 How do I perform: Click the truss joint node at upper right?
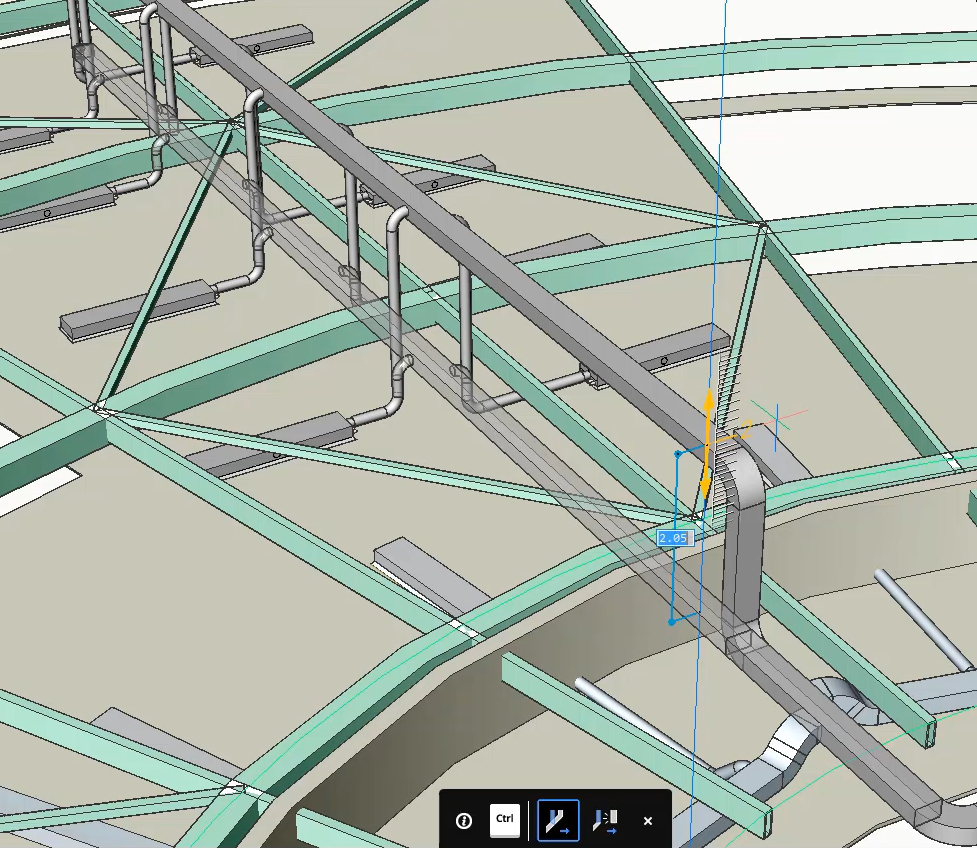click(762, 227)
